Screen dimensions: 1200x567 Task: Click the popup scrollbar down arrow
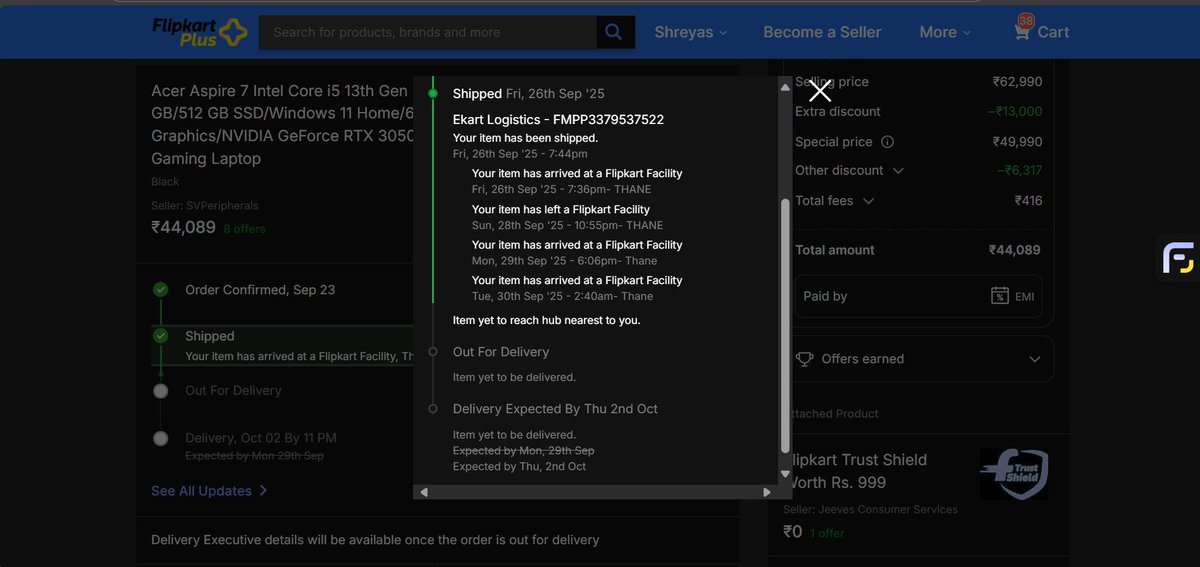click(x=785, y=474)
